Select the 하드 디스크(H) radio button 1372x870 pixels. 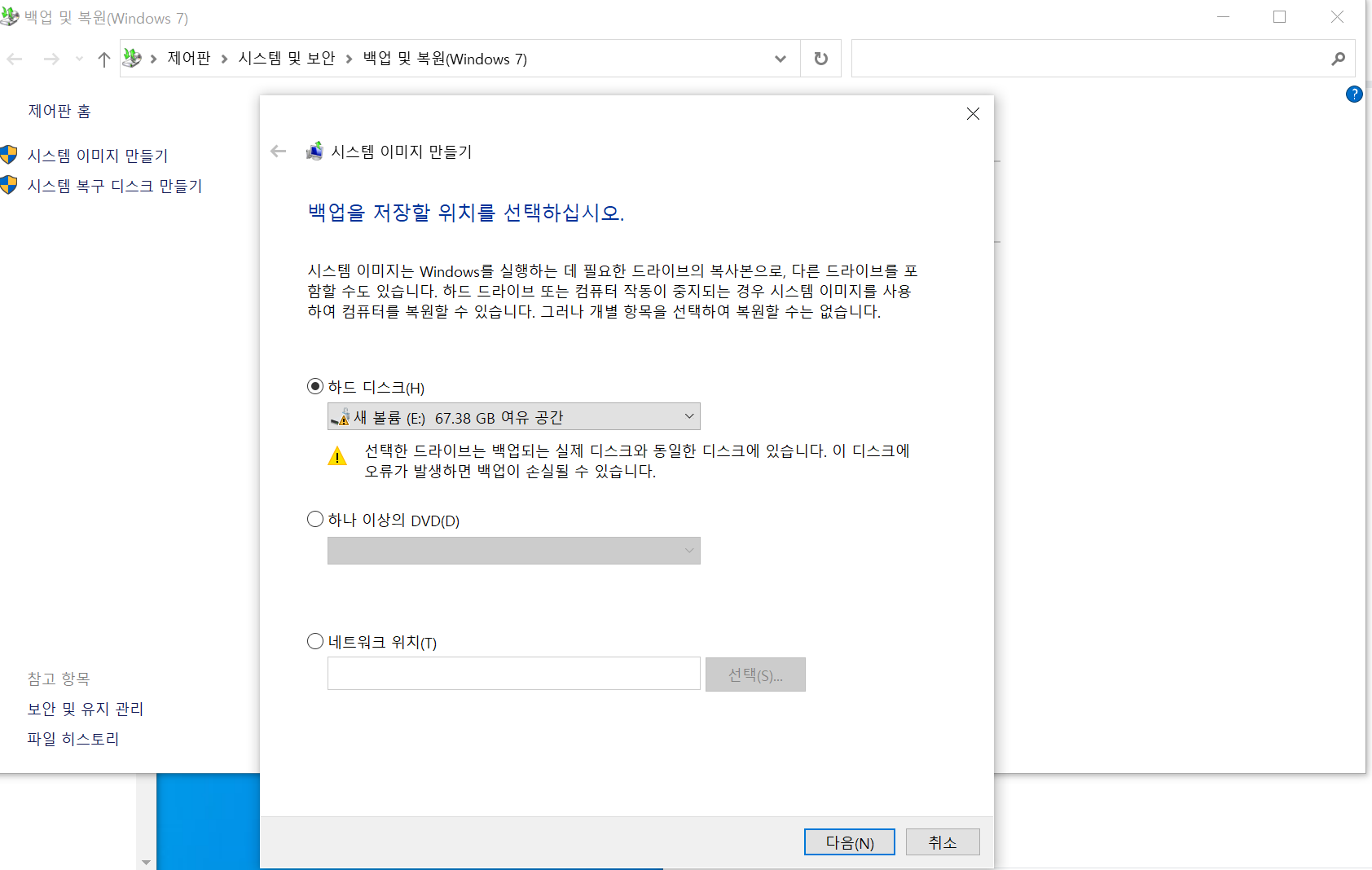tap(314, 386)
